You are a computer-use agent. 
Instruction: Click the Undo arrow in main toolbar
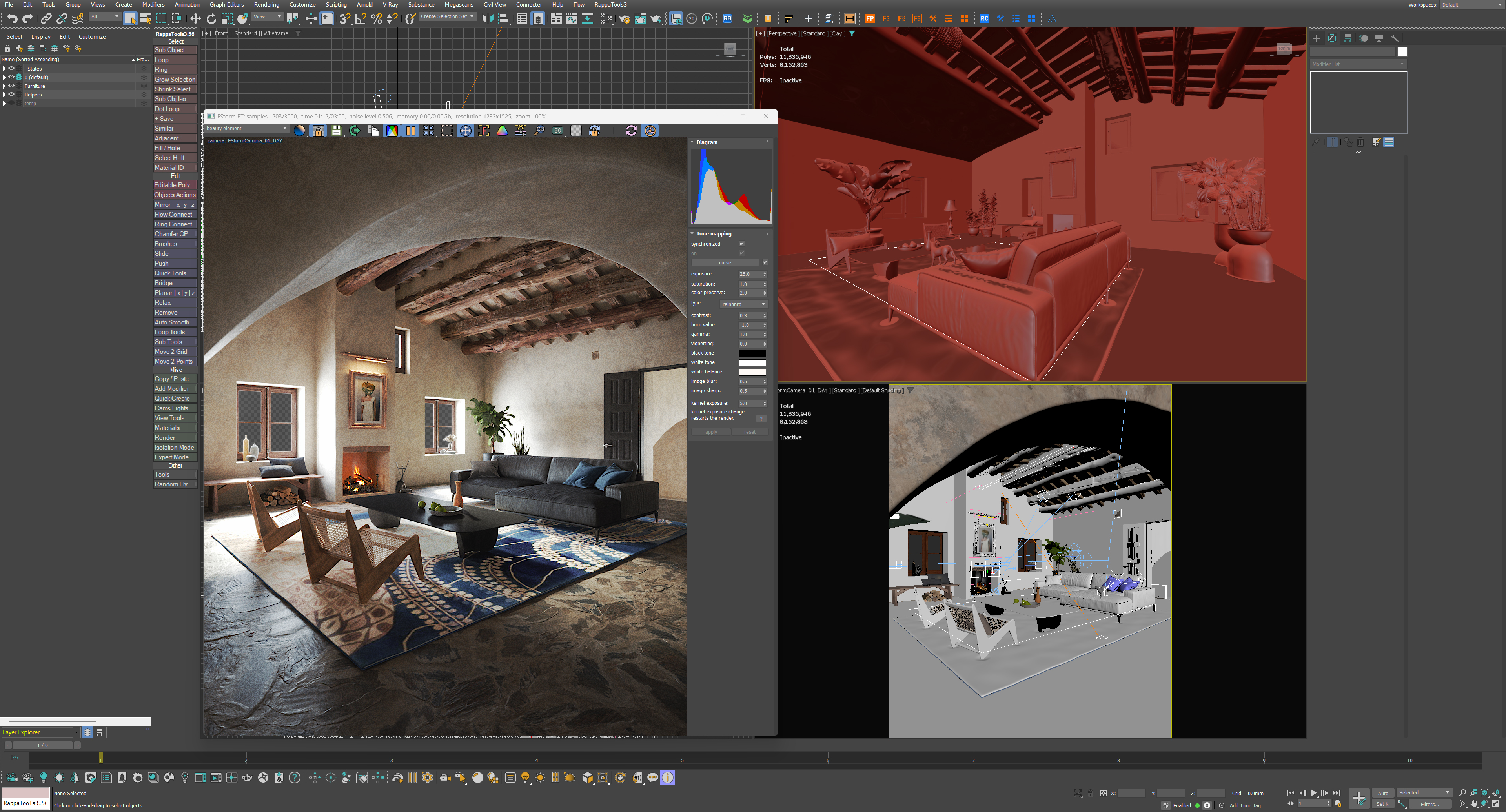point(12,19)
